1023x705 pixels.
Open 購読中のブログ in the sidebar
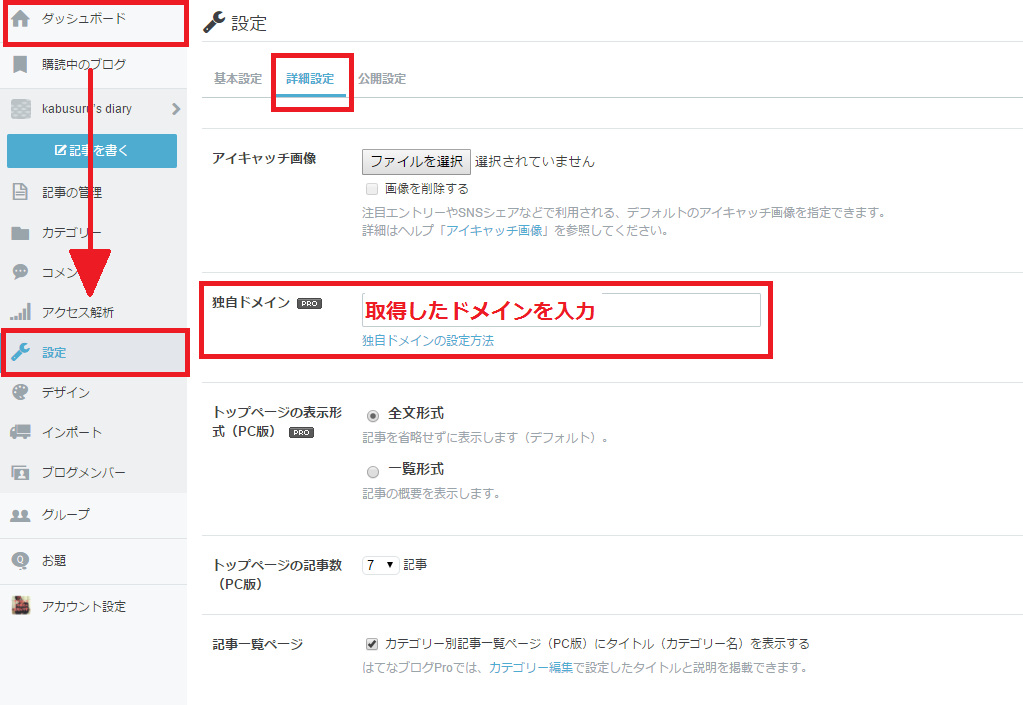click(94, 65)
